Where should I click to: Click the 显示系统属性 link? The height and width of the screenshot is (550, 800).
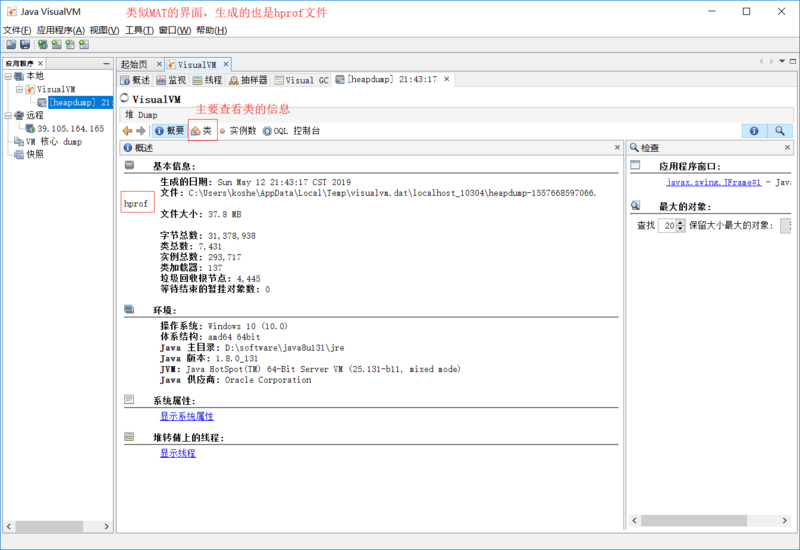(187, 416)
